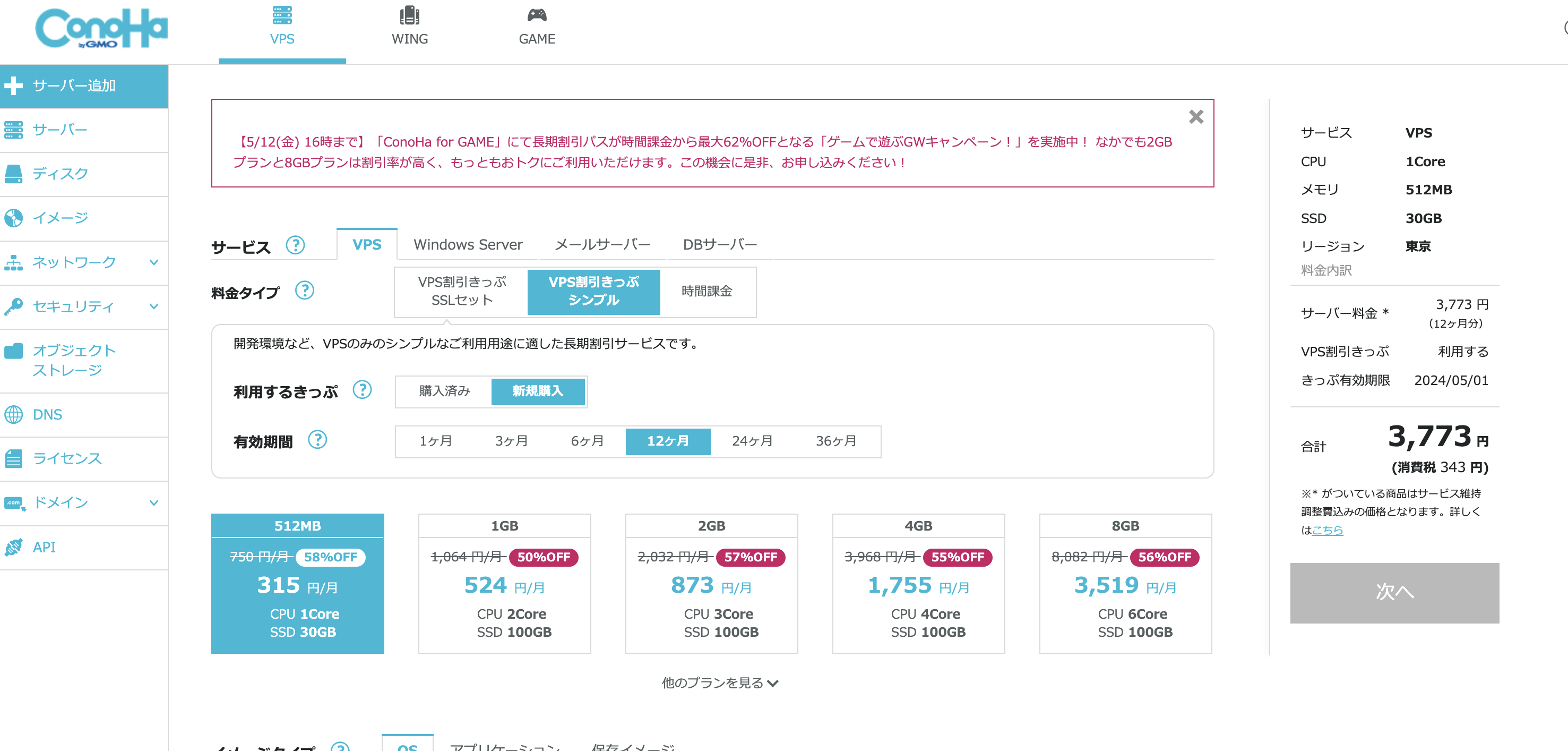Screen dimensions: 1568x751
Task: Open ディスク page from sidebar
Action: (x=84, y=174)
